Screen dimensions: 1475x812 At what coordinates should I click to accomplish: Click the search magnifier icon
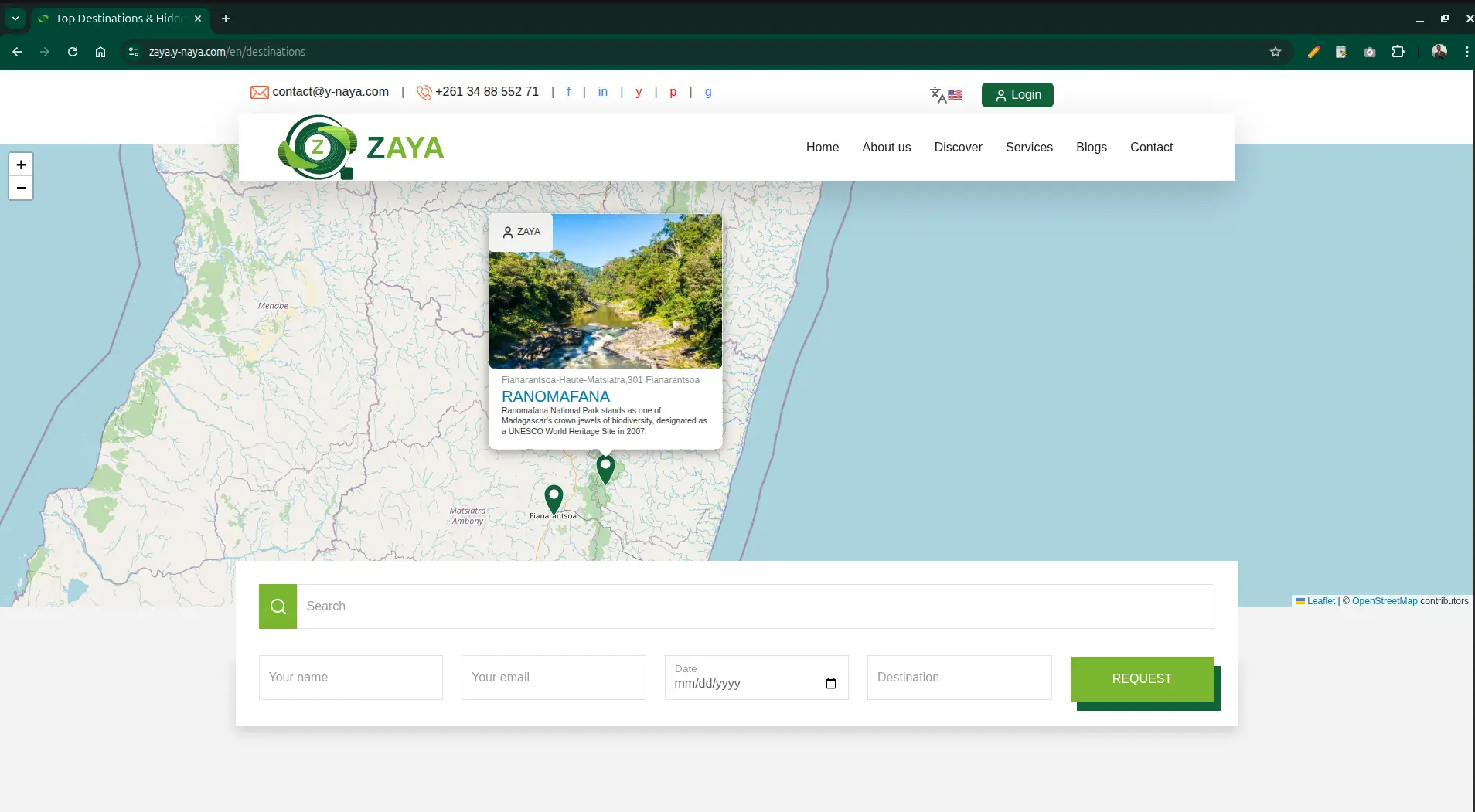click(276, 606)
